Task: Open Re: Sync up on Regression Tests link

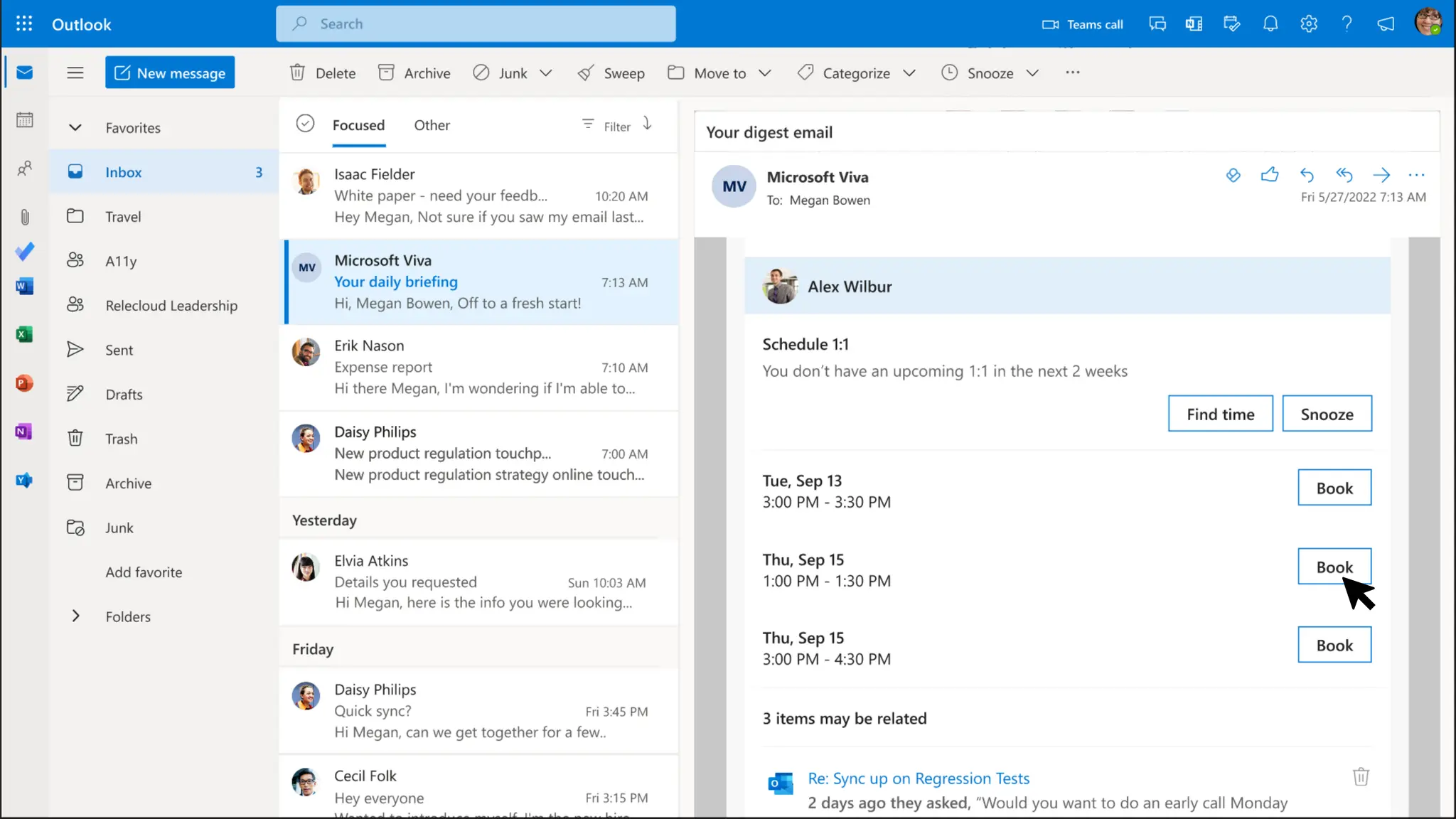Action: coord(918,778)
